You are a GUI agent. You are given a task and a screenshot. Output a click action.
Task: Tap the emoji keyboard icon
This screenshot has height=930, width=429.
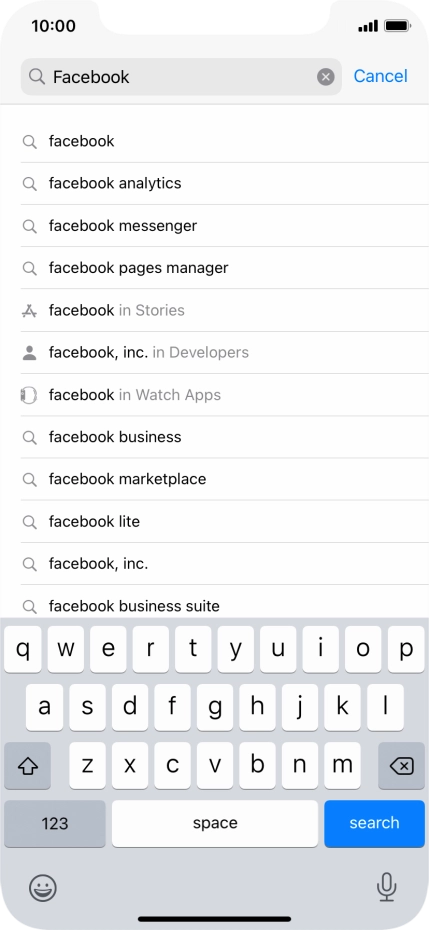(x=43, y=888)
